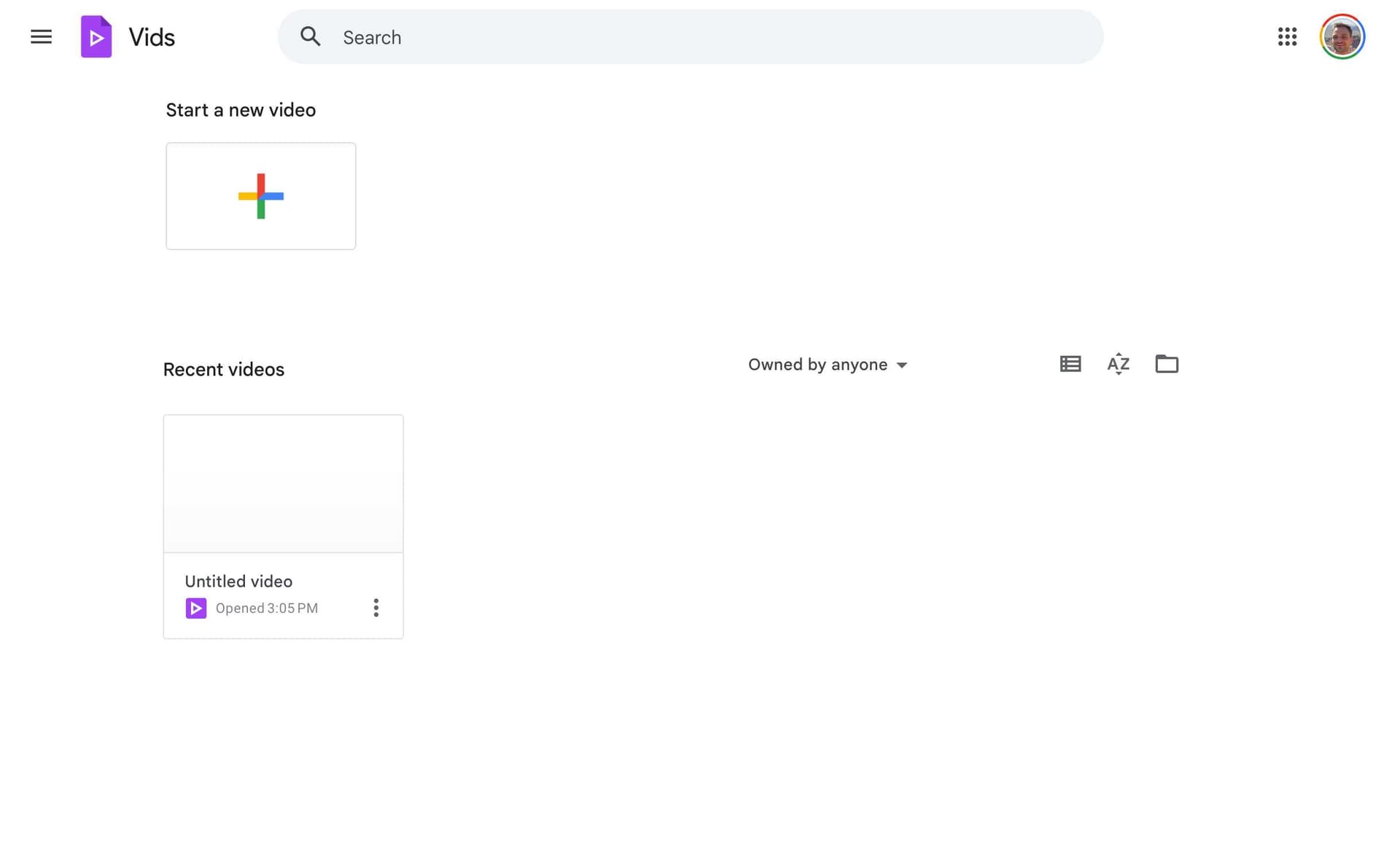Image resolution: width=1400 pixels, height=863 pixels.
Task: Click the 'Untitled video' title
Action: point(238,581)
